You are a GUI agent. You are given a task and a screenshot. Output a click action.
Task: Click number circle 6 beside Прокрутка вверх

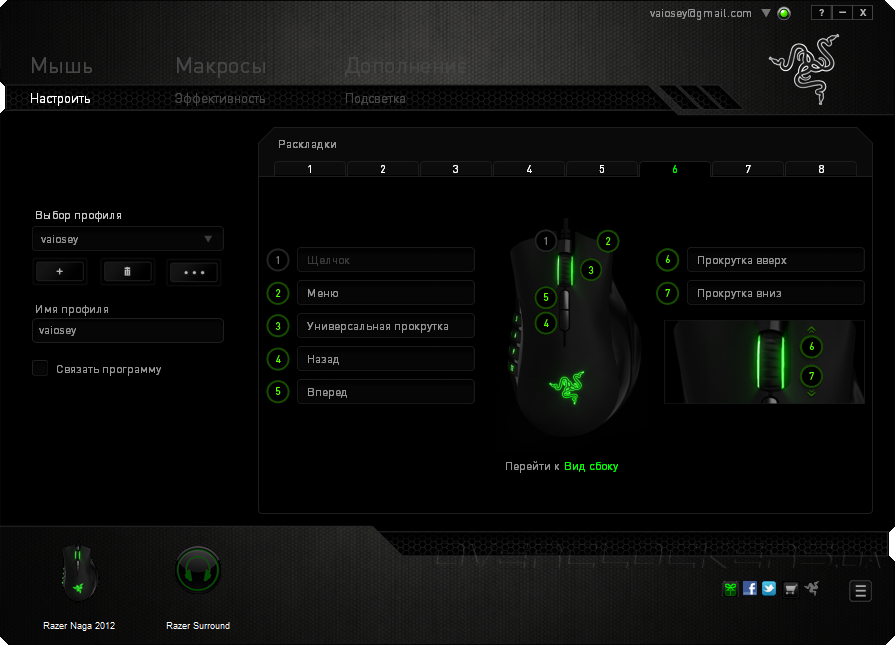667,260
